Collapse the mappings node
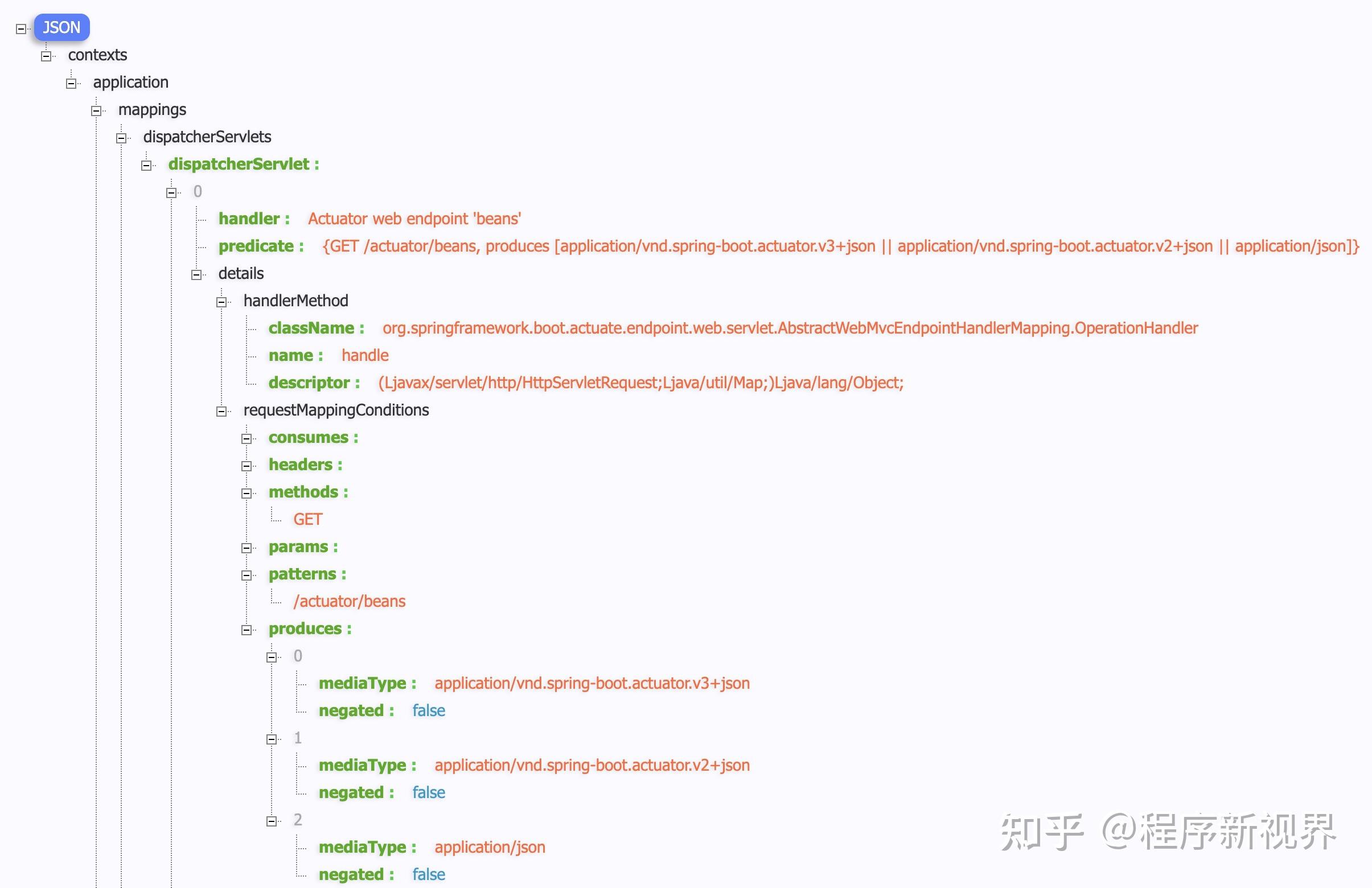The width and height of the screenshot is (1372, 888). [x=96, y=110]
